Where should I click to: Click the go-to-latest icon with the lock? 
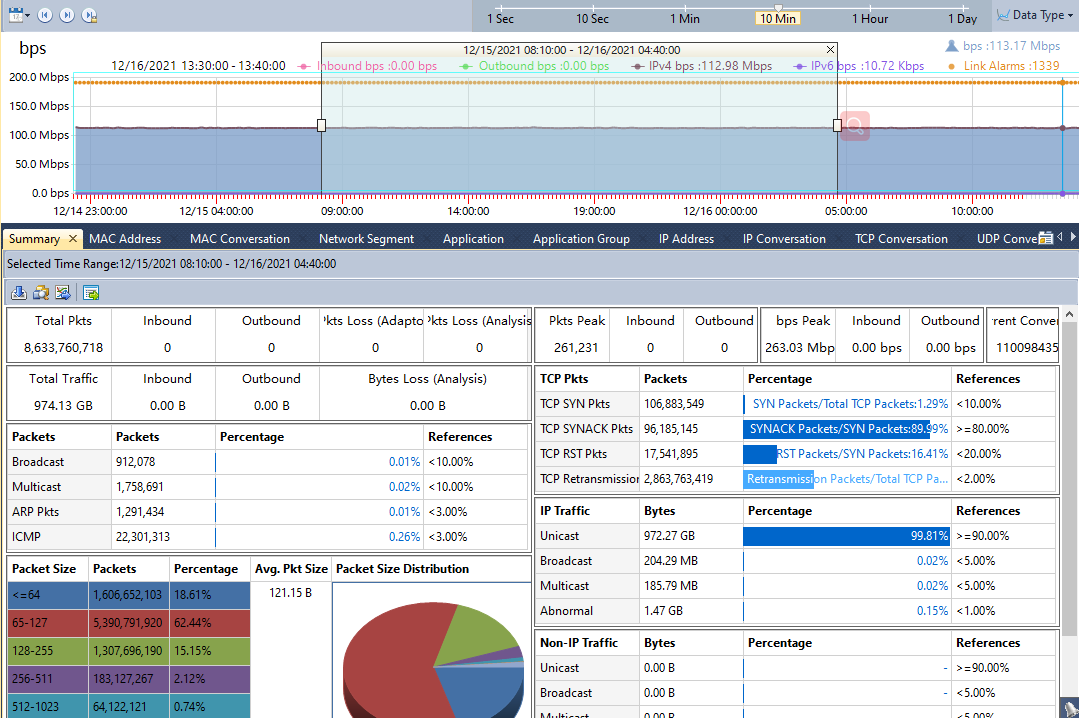(89, 15)
